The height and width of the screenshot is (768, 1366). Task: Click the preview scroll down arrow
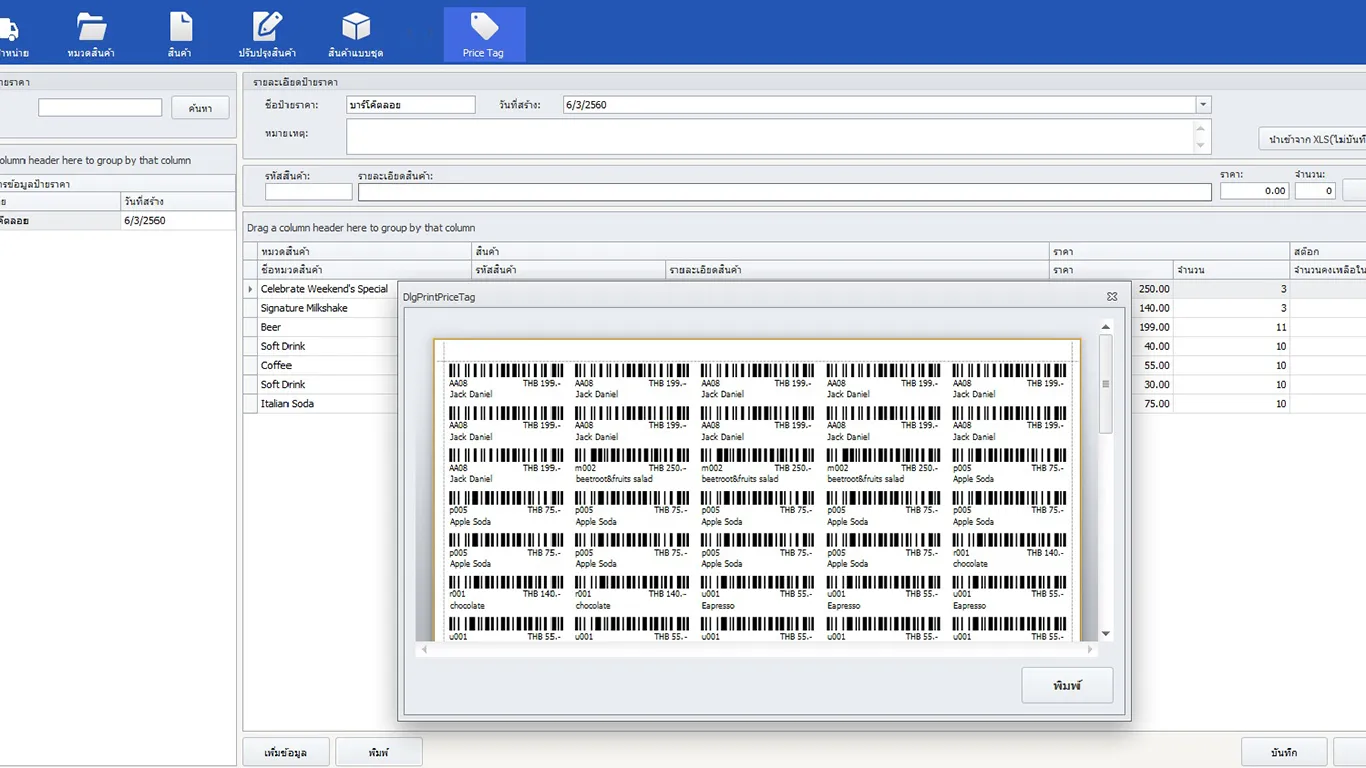pyautogui.click(x=1105, y=633)
